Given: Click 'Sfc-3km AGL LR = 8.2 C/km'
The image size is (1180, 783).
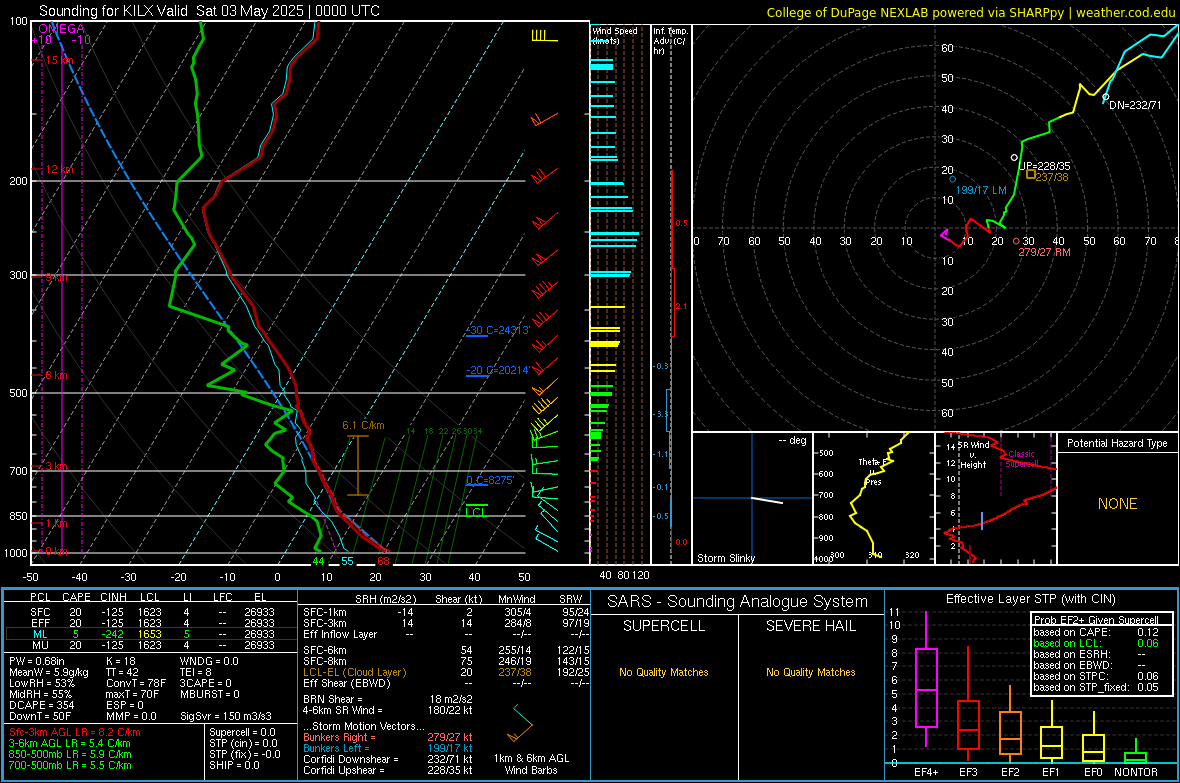Looking at the screenshot, I should pyautogui.click(x=75, y=733).
